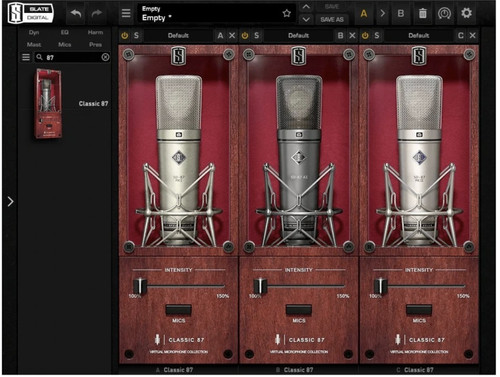The image size is (500, 377).
Task: Load the previous preset with up arrow
Action: pyautogui.click(x=306, y=7)
